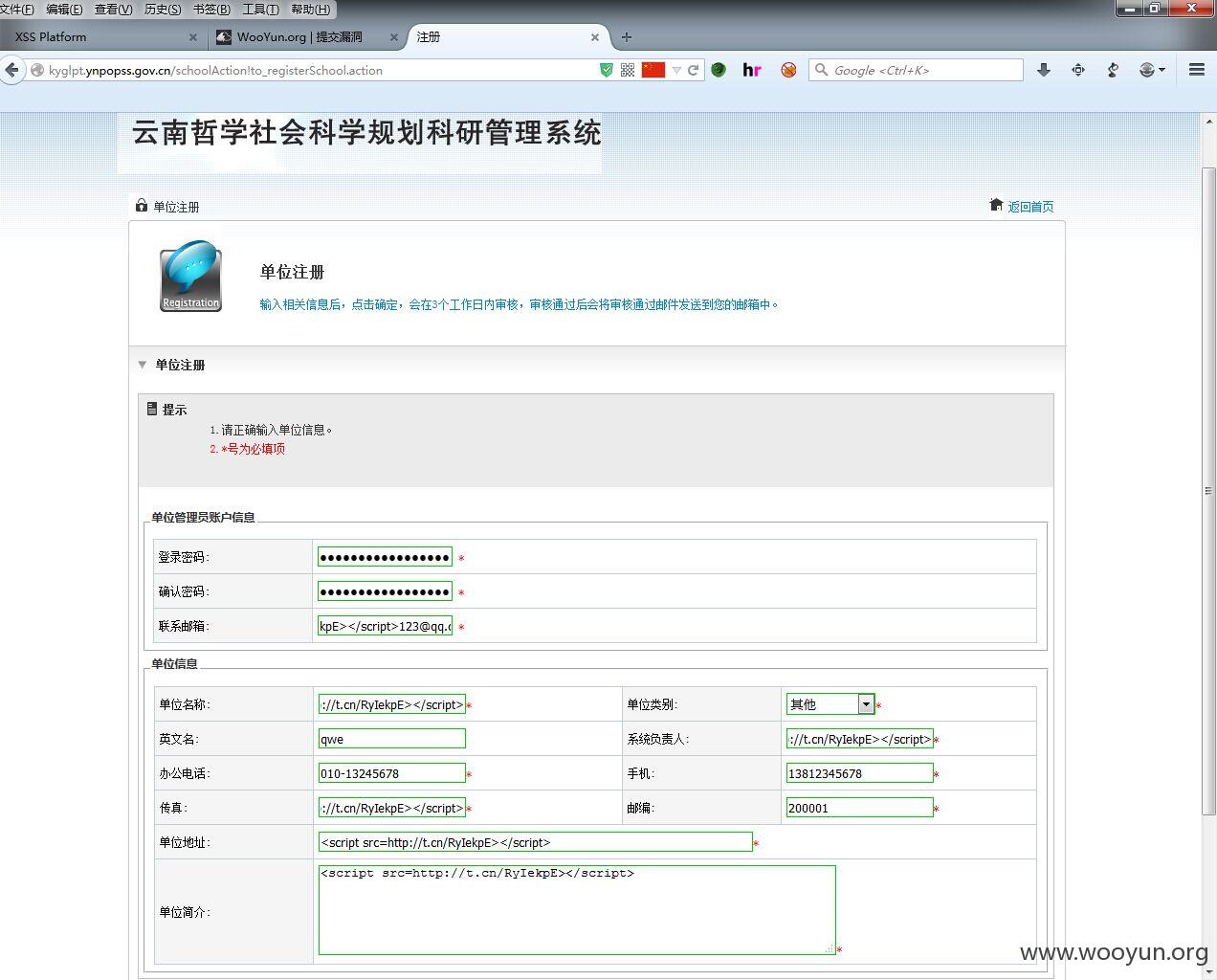Open the globe icon dropdown in toolbar
The width and height of the screenshot is (1217, 980).
point(1152,70)
